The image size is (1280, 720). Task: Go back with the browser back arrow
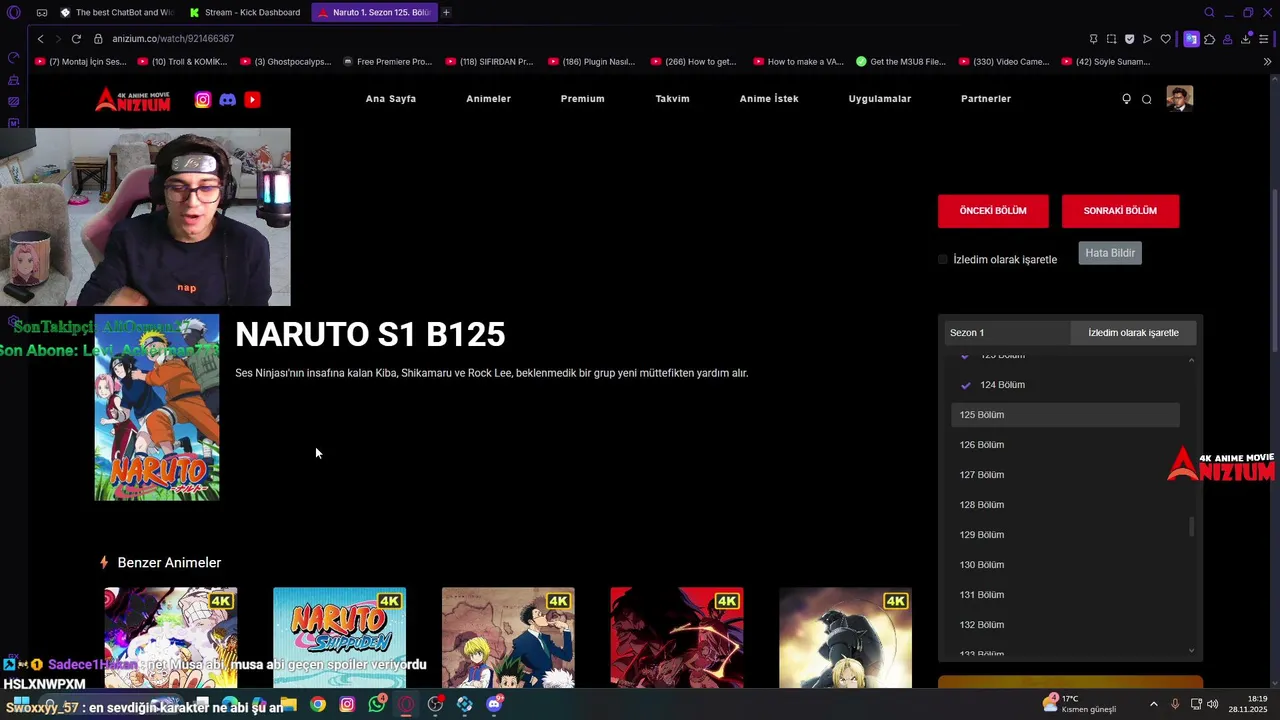coord(40,38)
